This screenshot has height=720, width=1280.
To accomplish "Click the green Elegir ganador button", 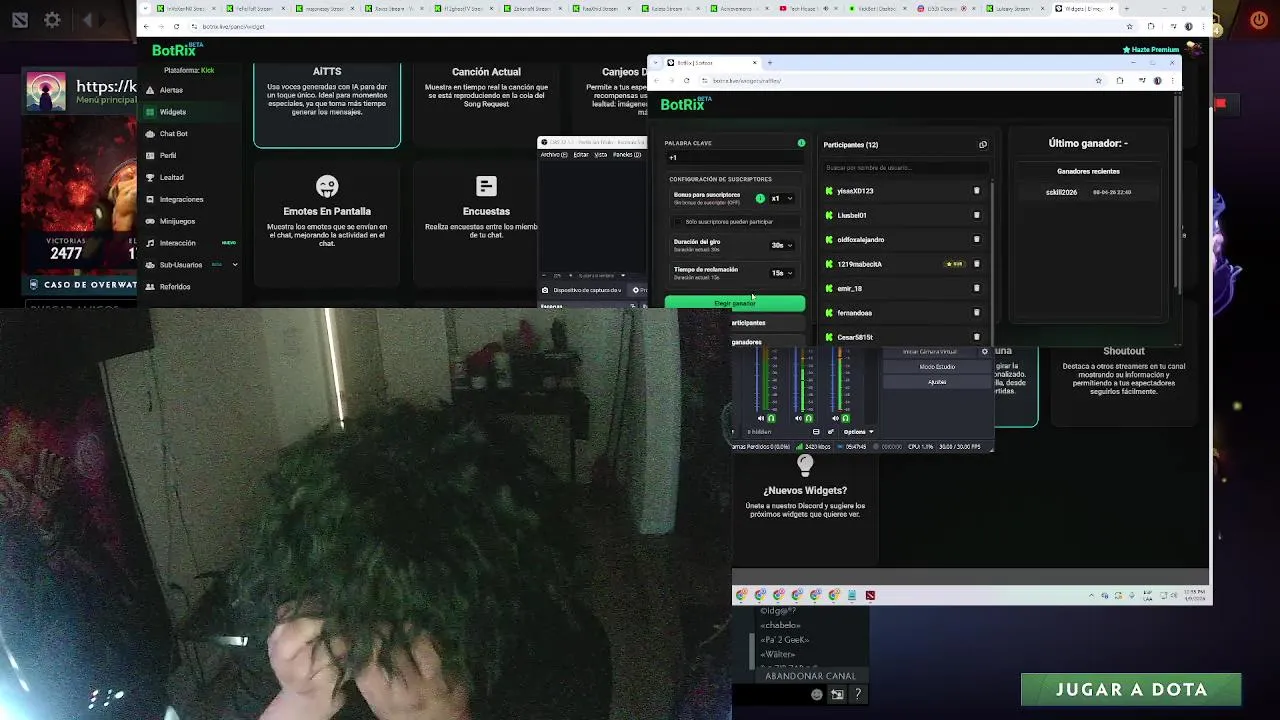I will click(734, 303).
